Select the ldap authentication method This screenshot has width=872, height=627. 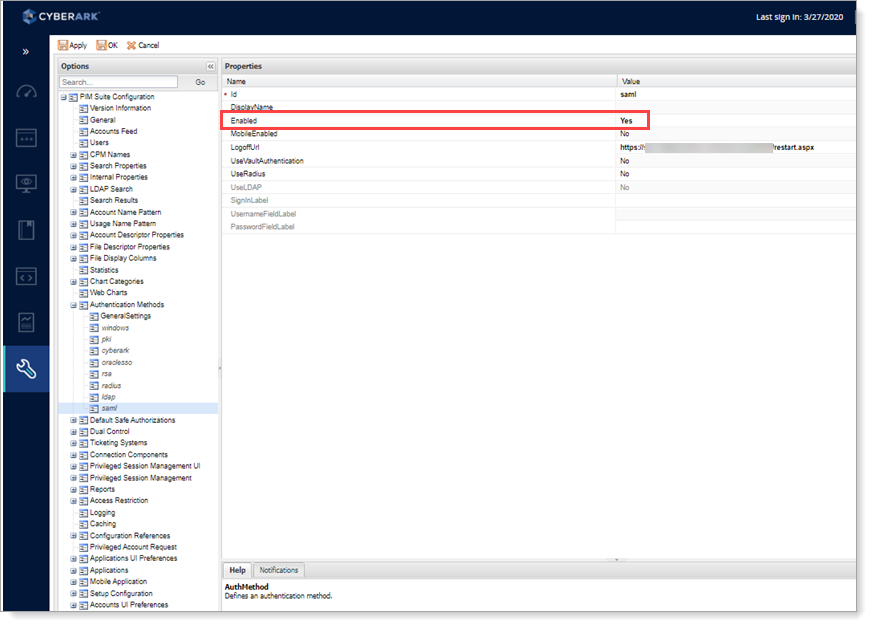[x=108, y=397]
